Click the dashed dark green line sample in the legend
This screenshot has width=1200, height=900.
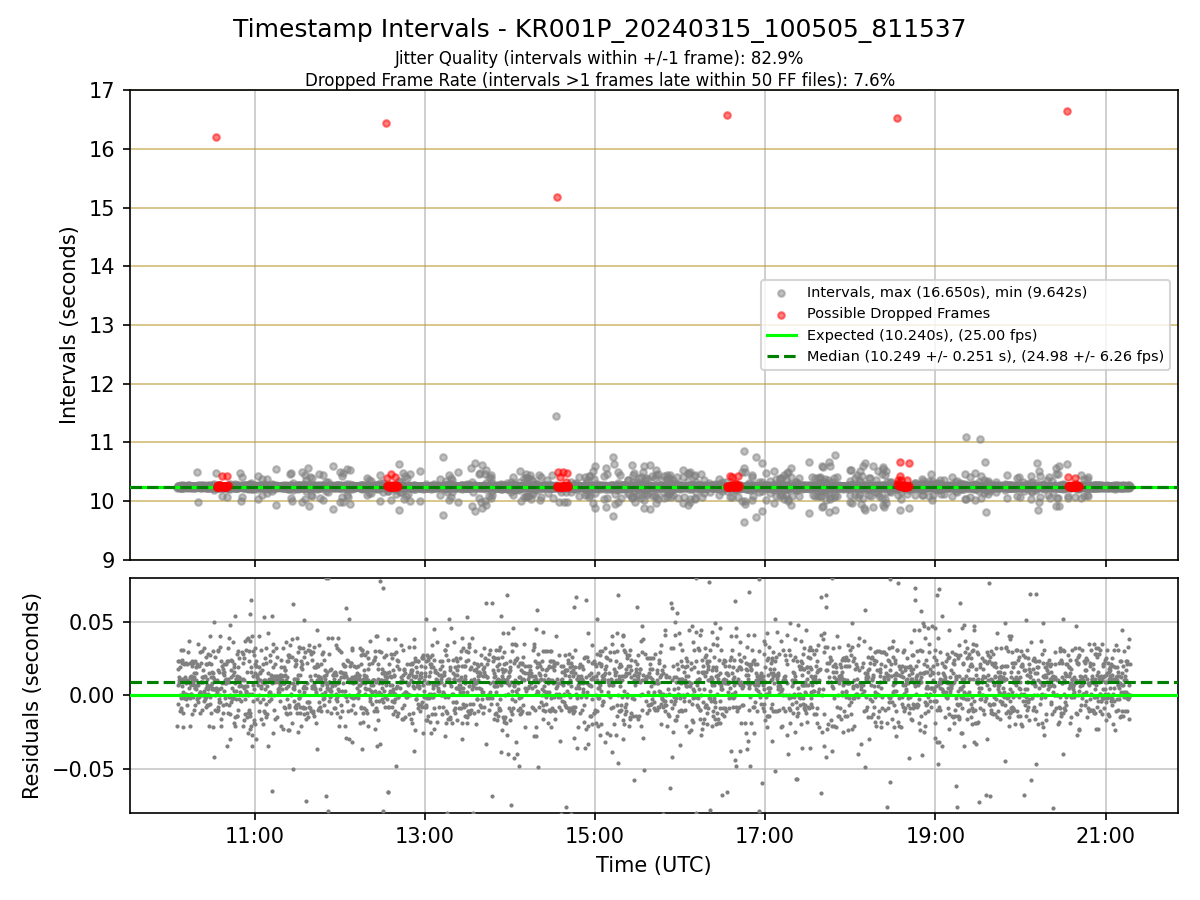(x=781, y=356)
